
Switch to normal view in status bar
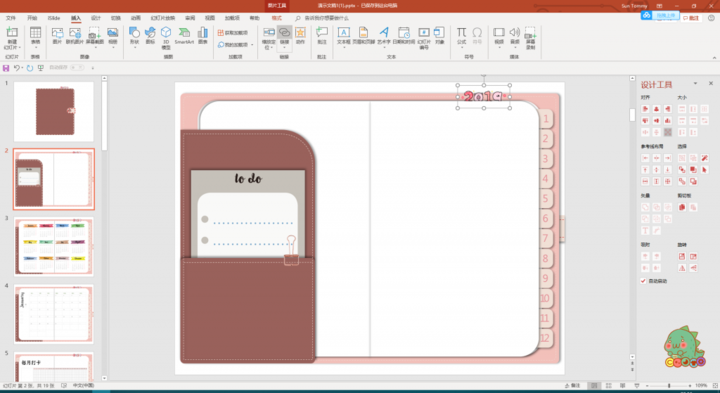[594, 386]
